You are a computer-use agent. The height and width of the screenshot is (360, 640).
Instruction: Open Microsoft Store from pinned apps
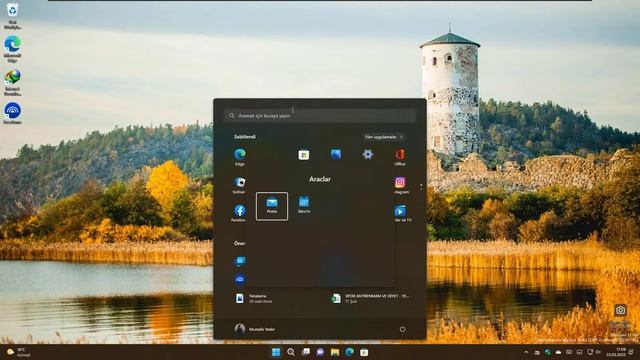coord(304,155)
